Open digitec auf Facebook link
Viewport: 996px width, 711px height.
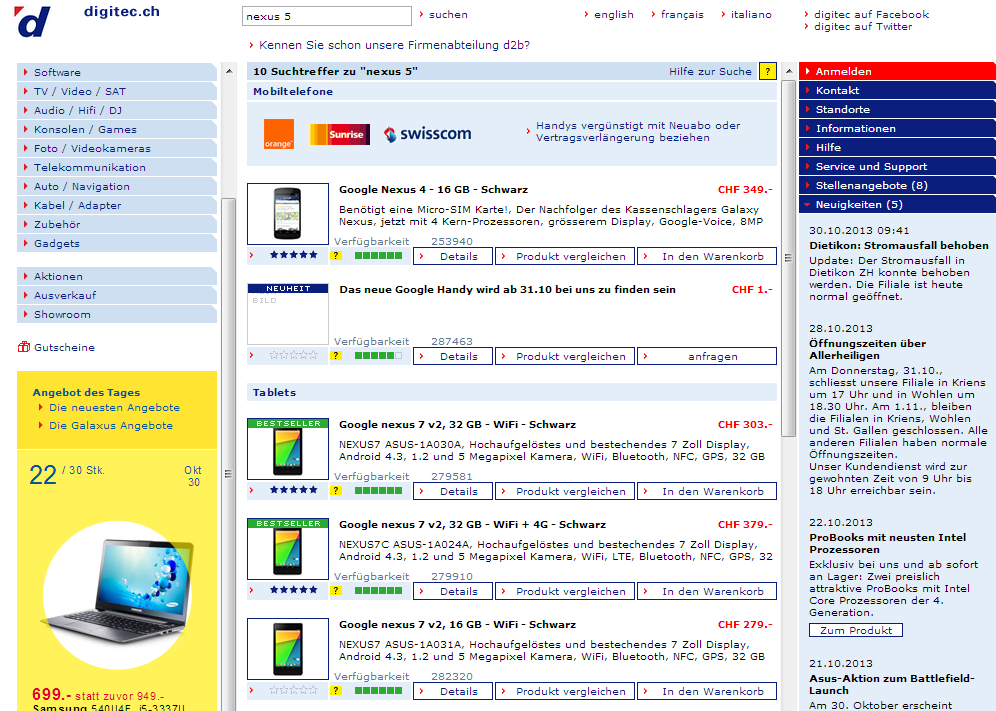pos(871,15)
